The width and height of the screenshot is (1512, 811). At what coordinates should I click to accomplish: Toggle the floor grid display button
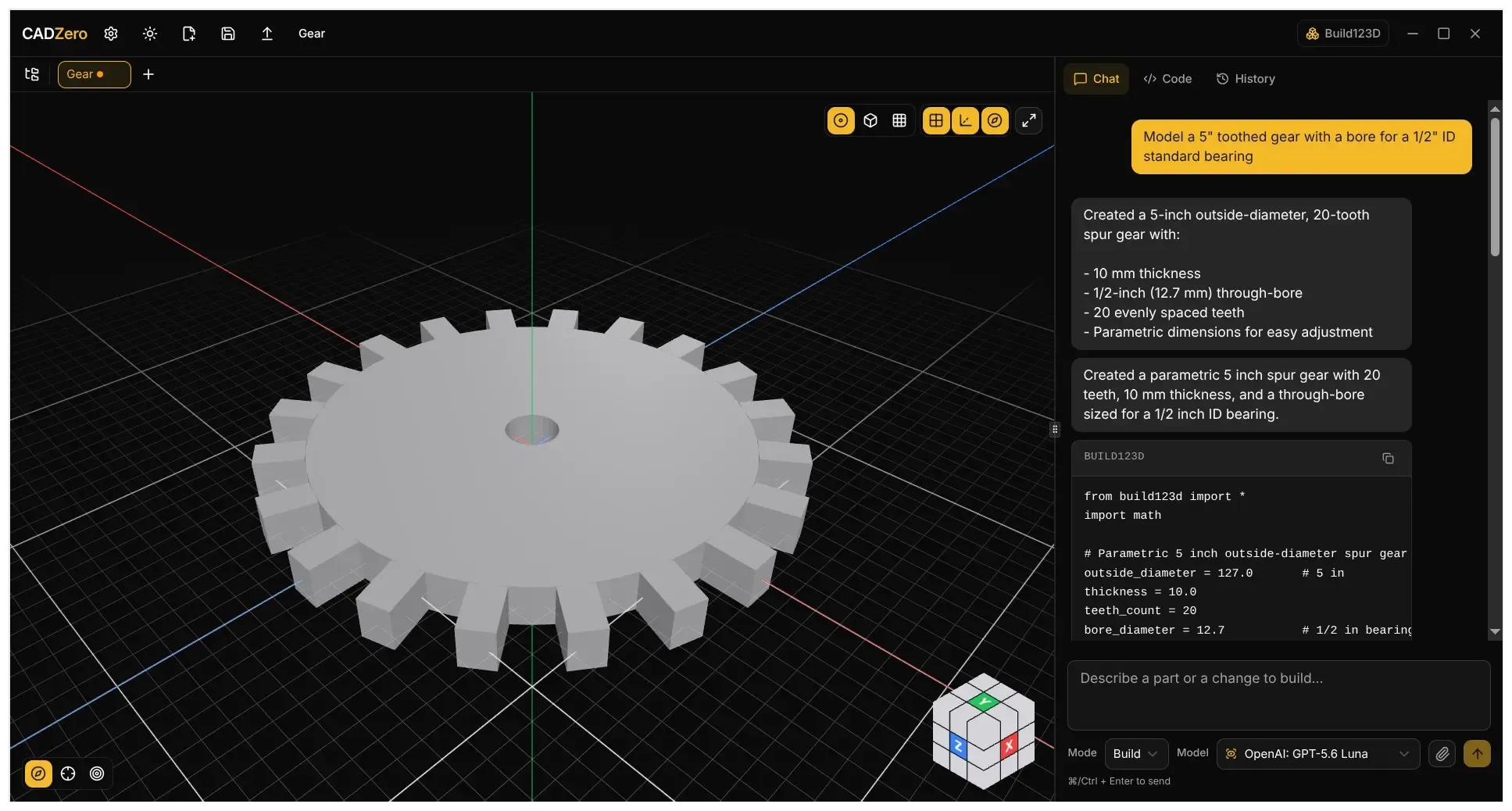936,120
